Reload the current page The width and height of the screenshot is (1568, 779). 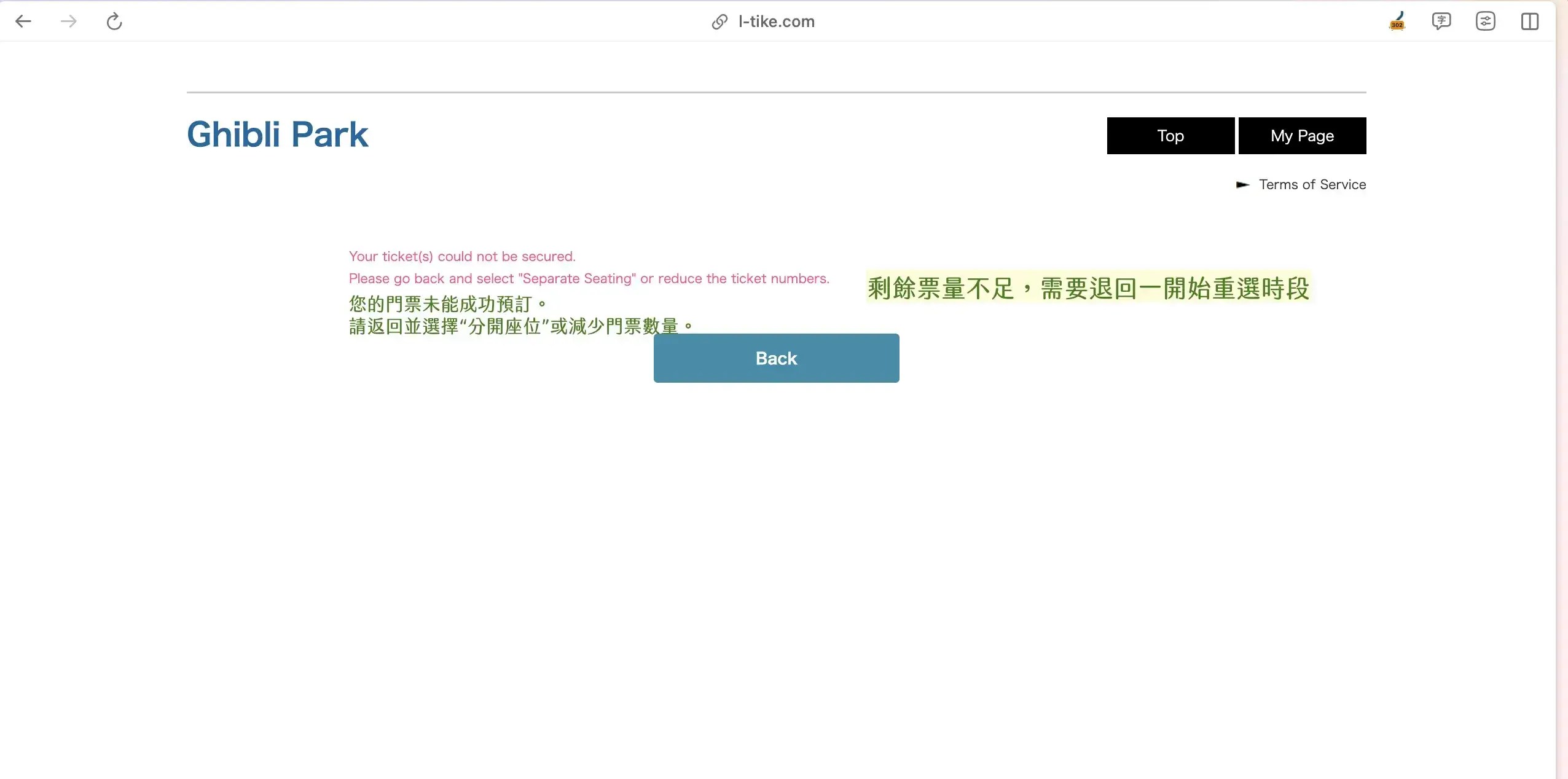[x=113, y=21]
